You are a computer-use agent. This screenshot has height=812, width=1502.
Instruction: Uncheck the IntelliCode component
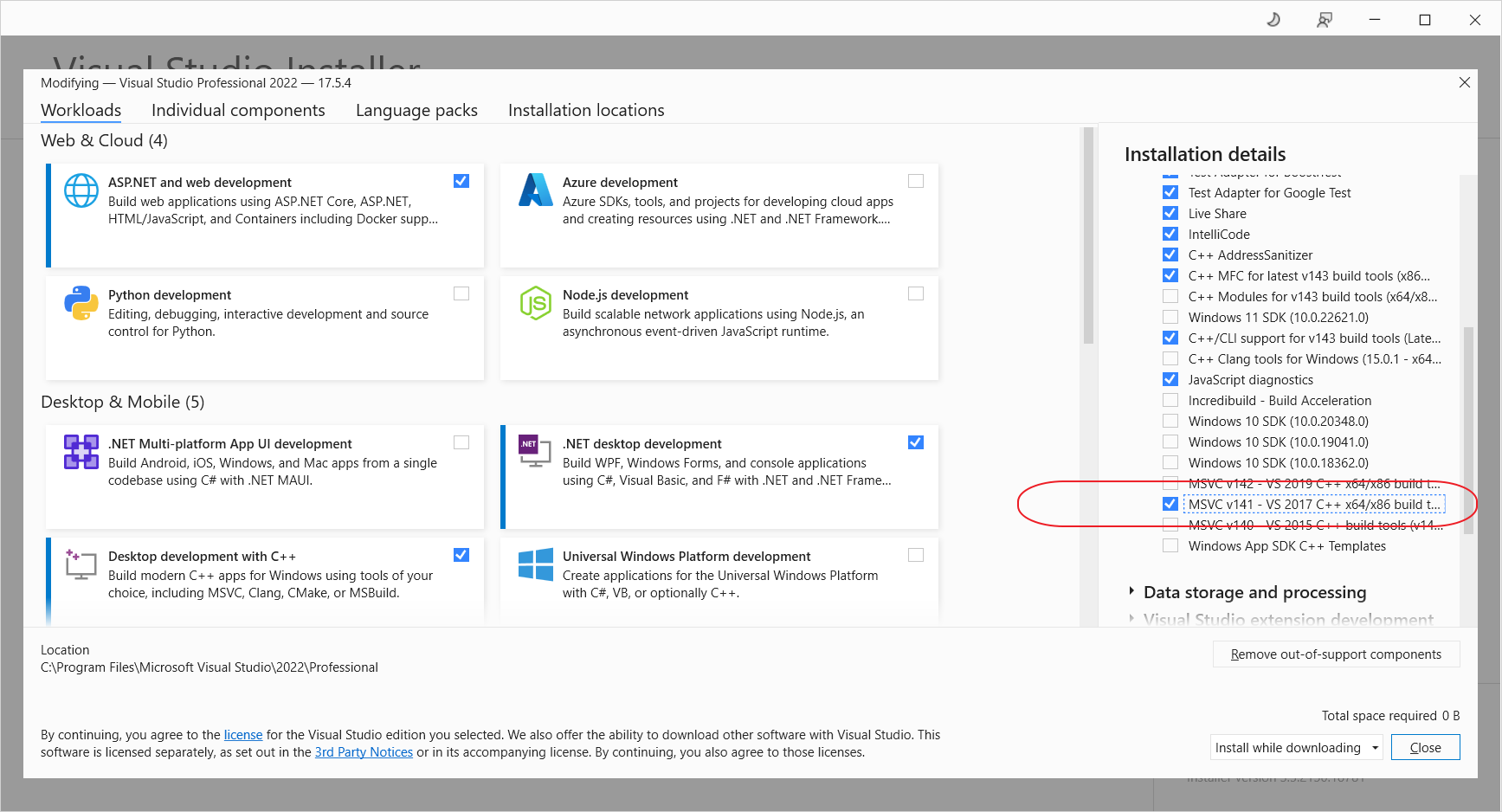(x=1170, y=234)
